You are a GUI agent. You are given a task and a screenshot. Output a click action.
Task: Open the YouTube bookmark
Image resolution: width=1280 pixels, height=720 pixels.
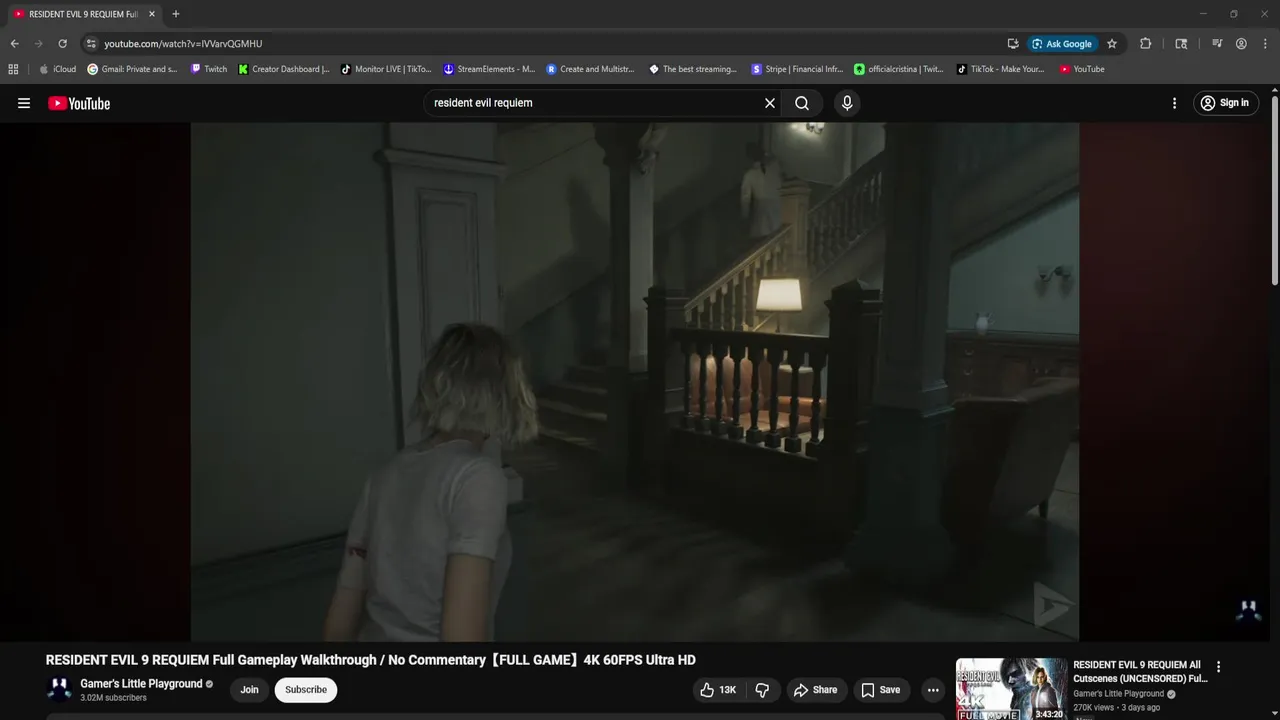click(x=1082, y=69)
